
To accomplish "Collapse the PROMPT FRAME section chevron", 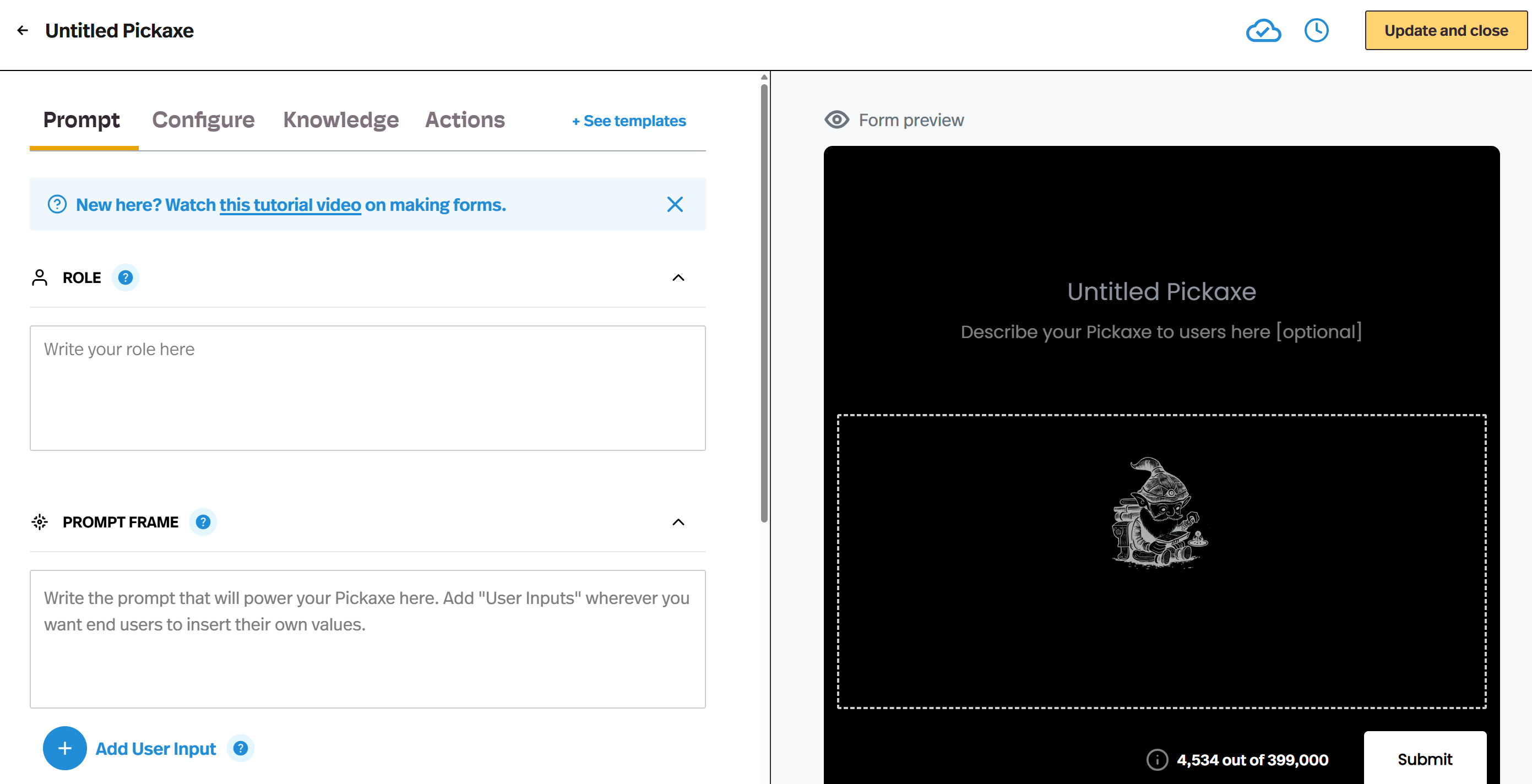I will (x=678, y=522).
